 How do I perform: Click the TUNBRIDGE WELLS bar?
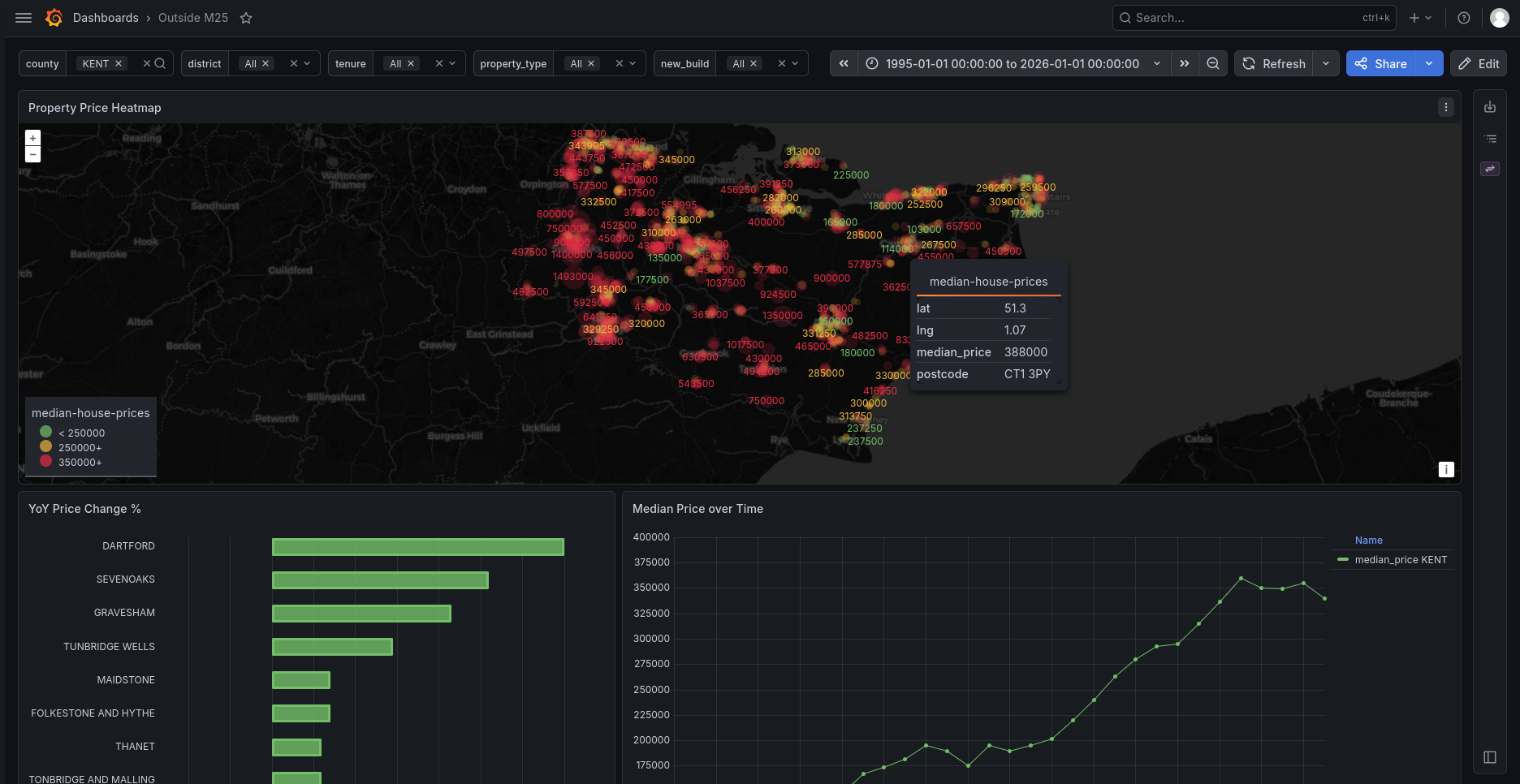coord(332,647)
